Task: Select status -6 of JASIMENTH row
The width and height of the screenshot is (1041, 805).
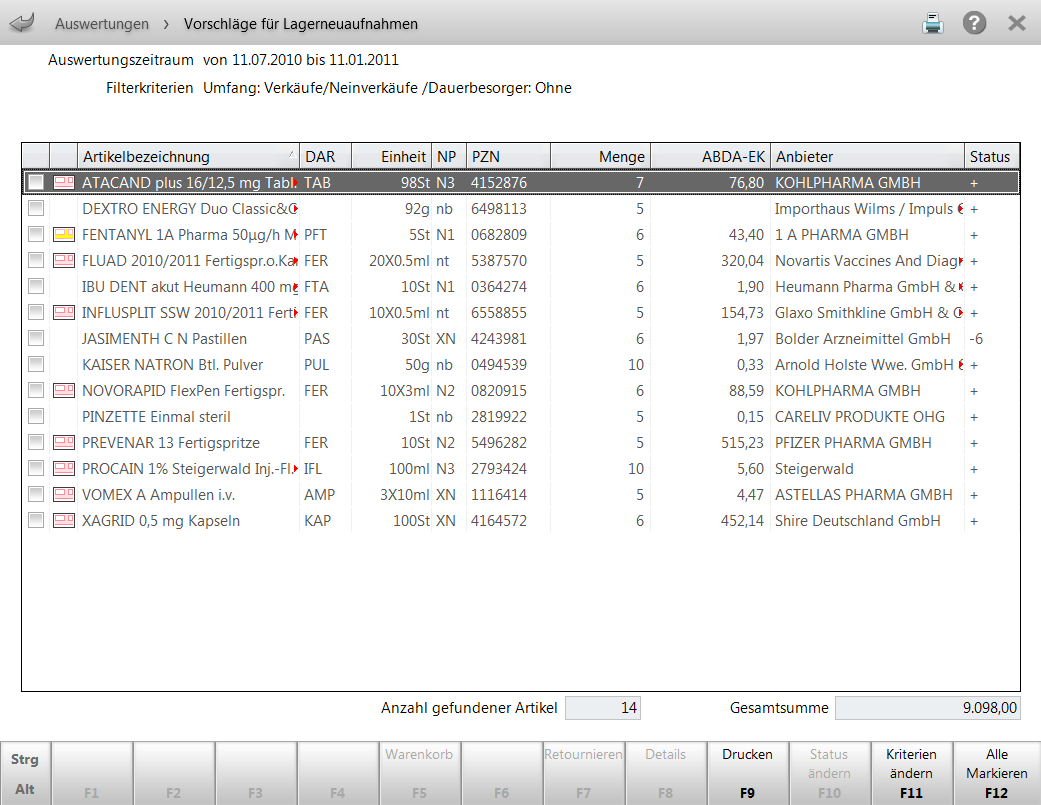Action: point(976,338)
